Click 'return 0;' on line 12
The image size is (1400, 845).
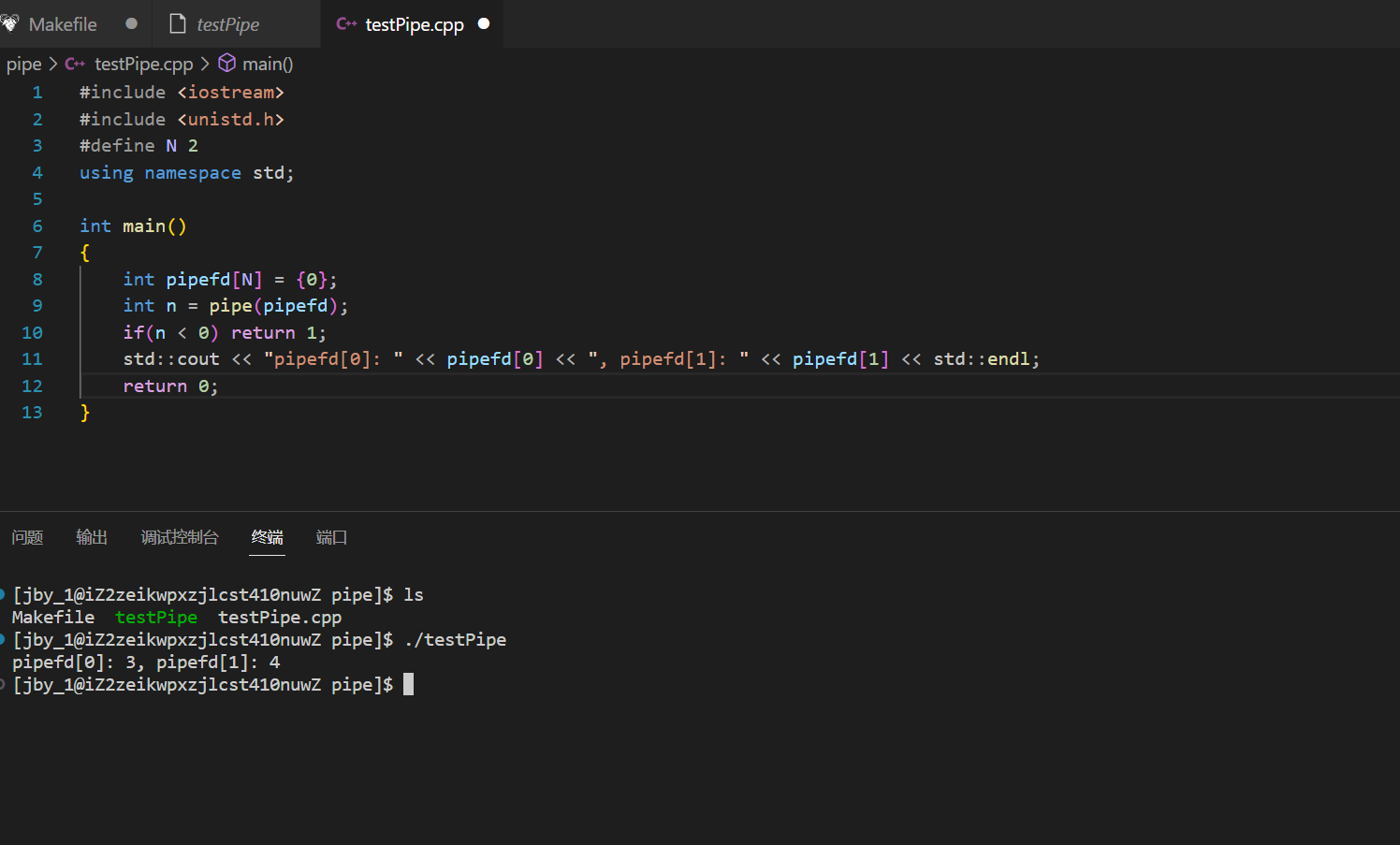170,386
